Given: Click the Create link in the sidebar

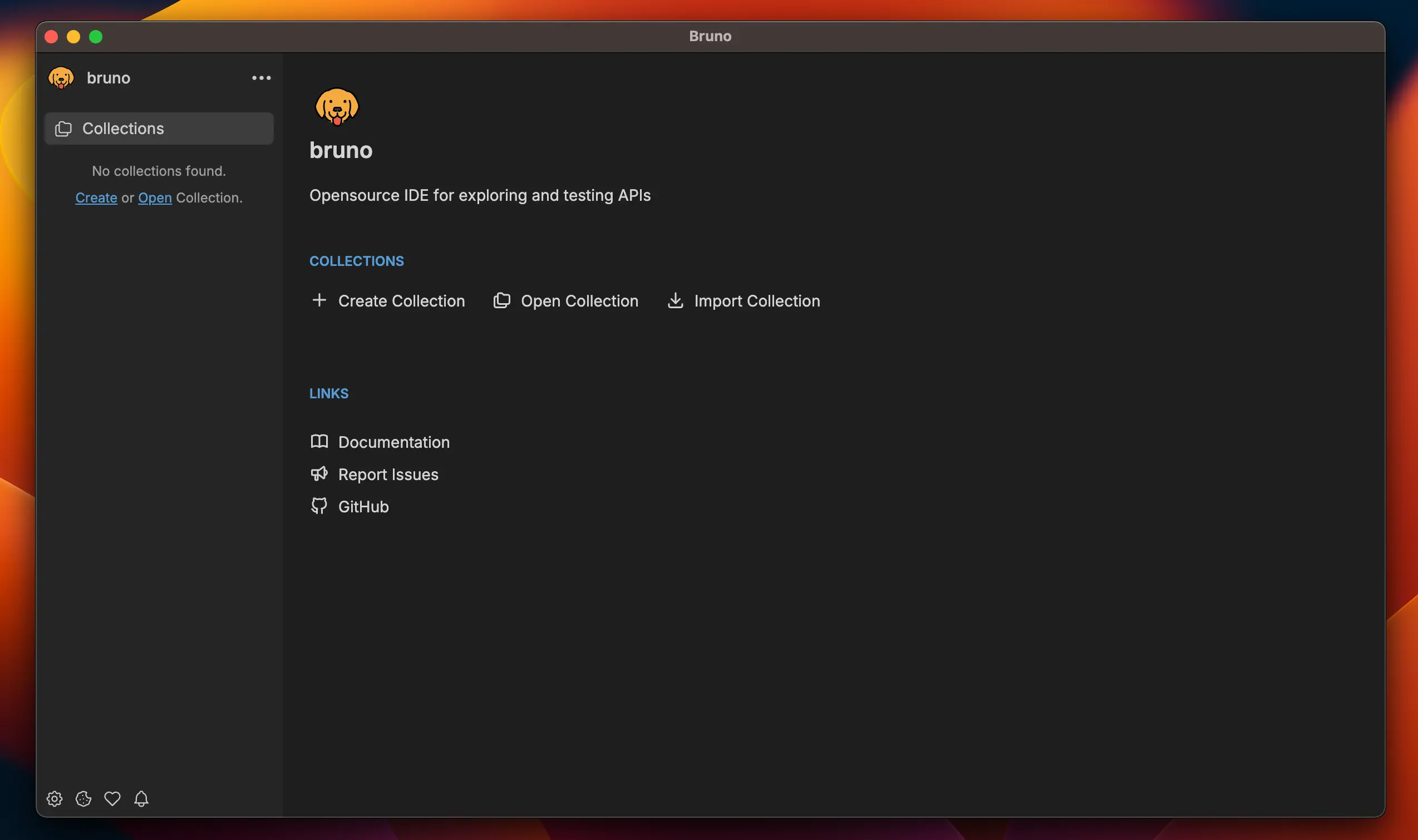Looking at the screenshot, I should (96, 197).
